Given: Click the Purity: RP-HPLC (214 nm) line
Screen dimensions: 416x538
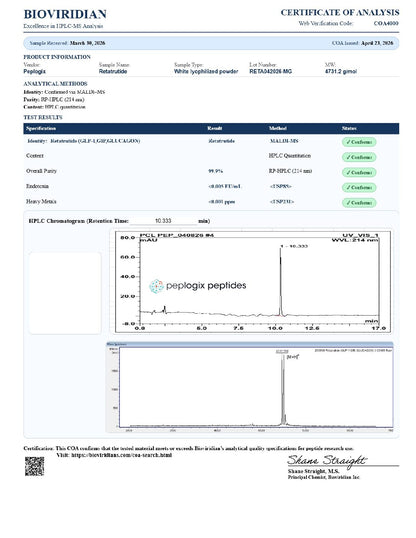Looking at the screenshot, I should pyautogui.click(x=54, y=100).
